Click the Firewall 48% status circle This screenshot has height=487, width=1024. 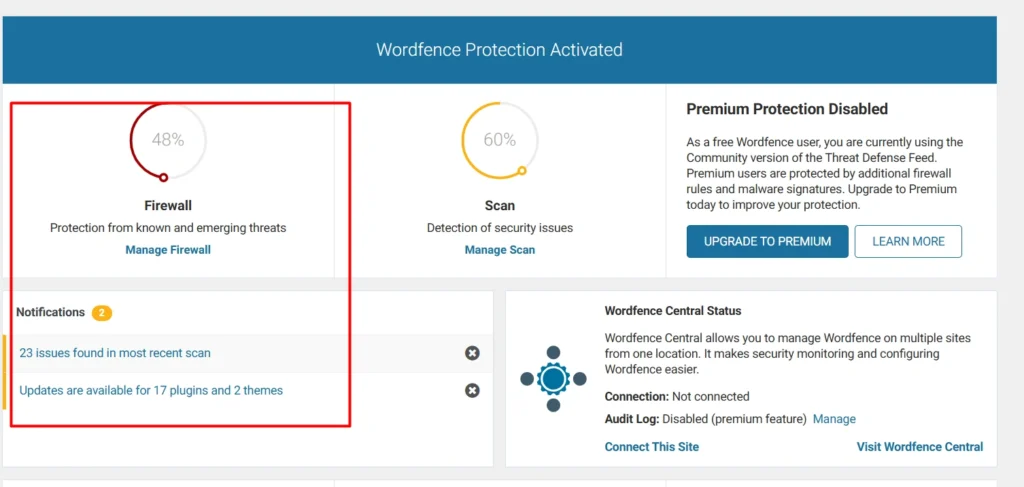(168, 140)
